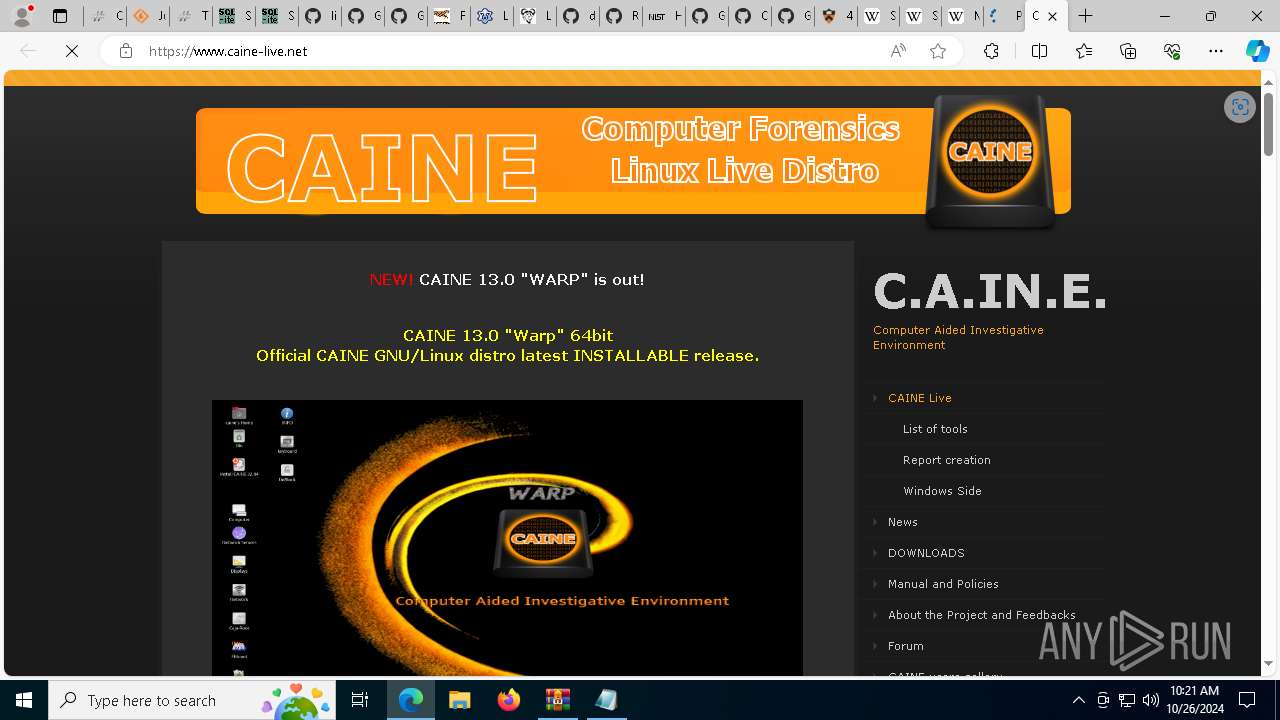
Task: Open the CAINE Live sidebar link
Action: click(919, 398)
